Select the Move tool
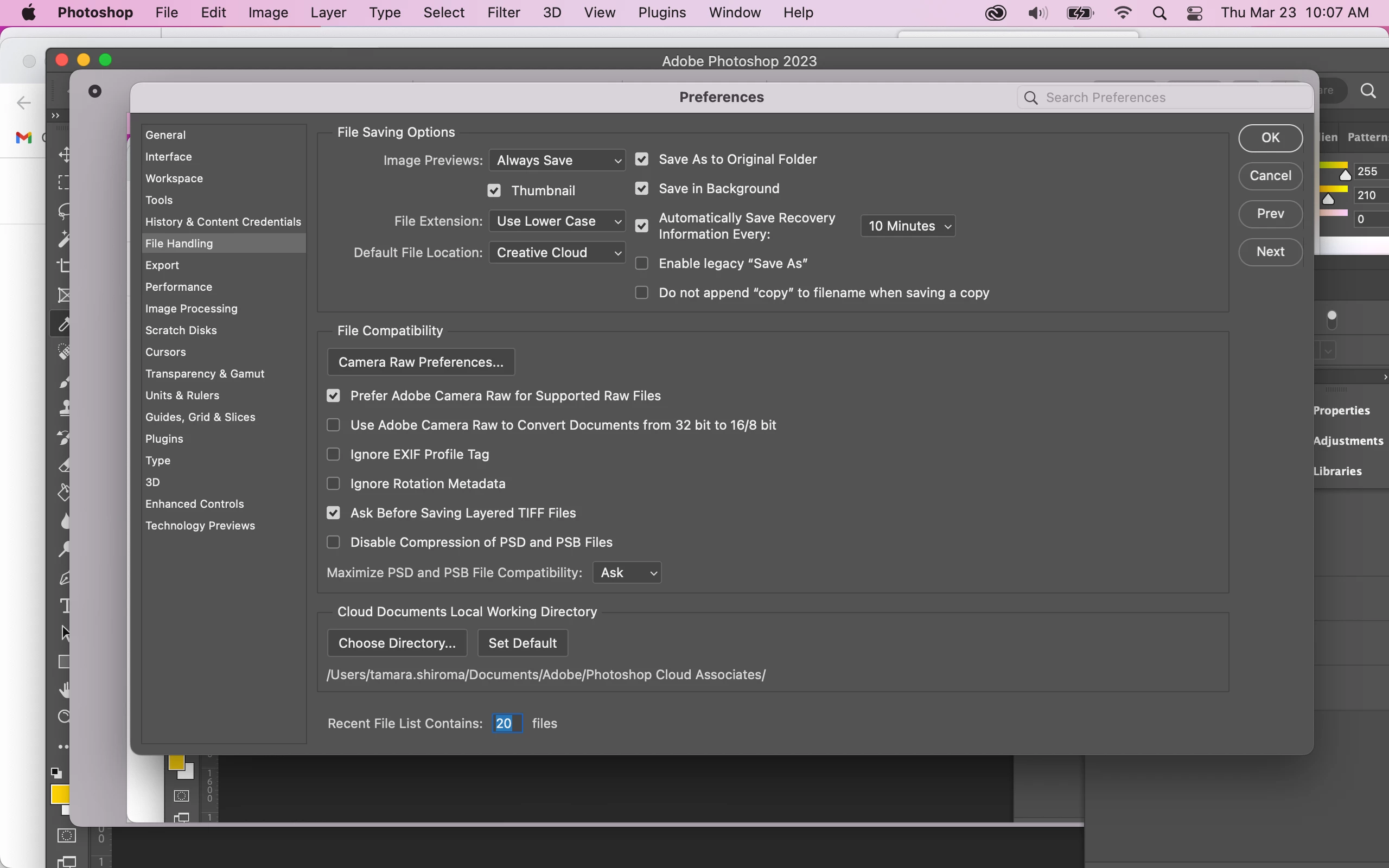Image resolution: width=1389 pixels, height=868 pixels. click(65, 154)
